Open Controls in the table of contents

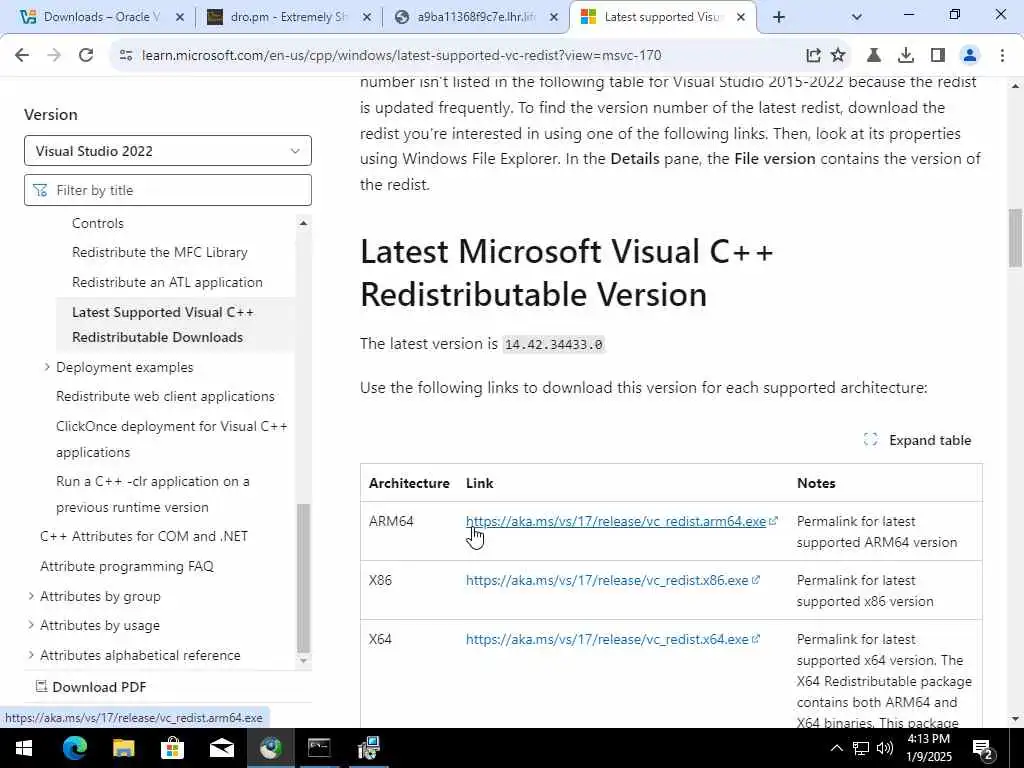(97, 223)
